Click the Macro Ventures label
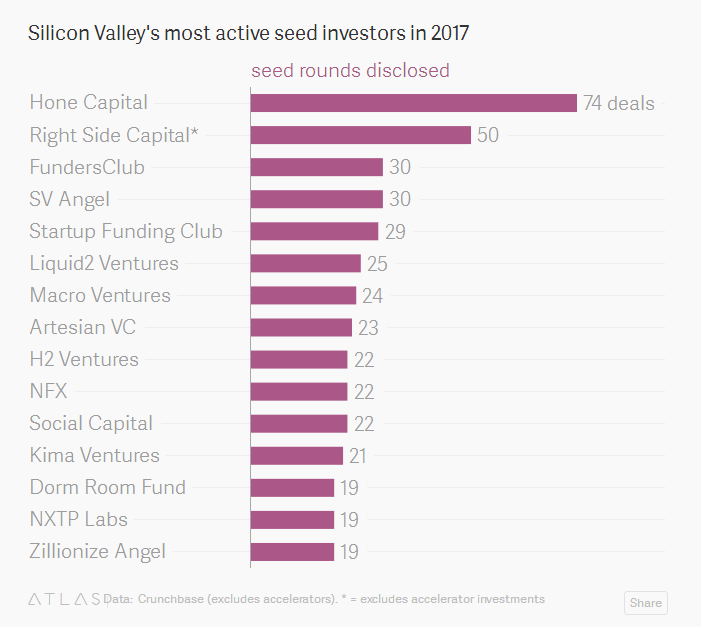The height and width of the screenshot is (627, 701). click(x=100, y=295)
